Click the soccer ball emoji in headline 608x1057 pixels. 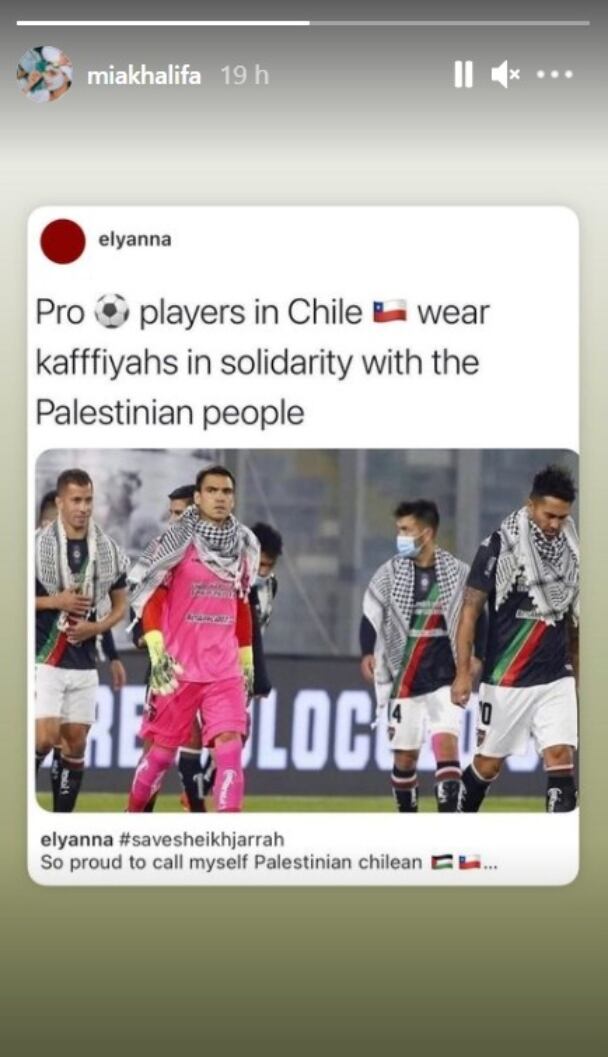[x=111, y=311]
